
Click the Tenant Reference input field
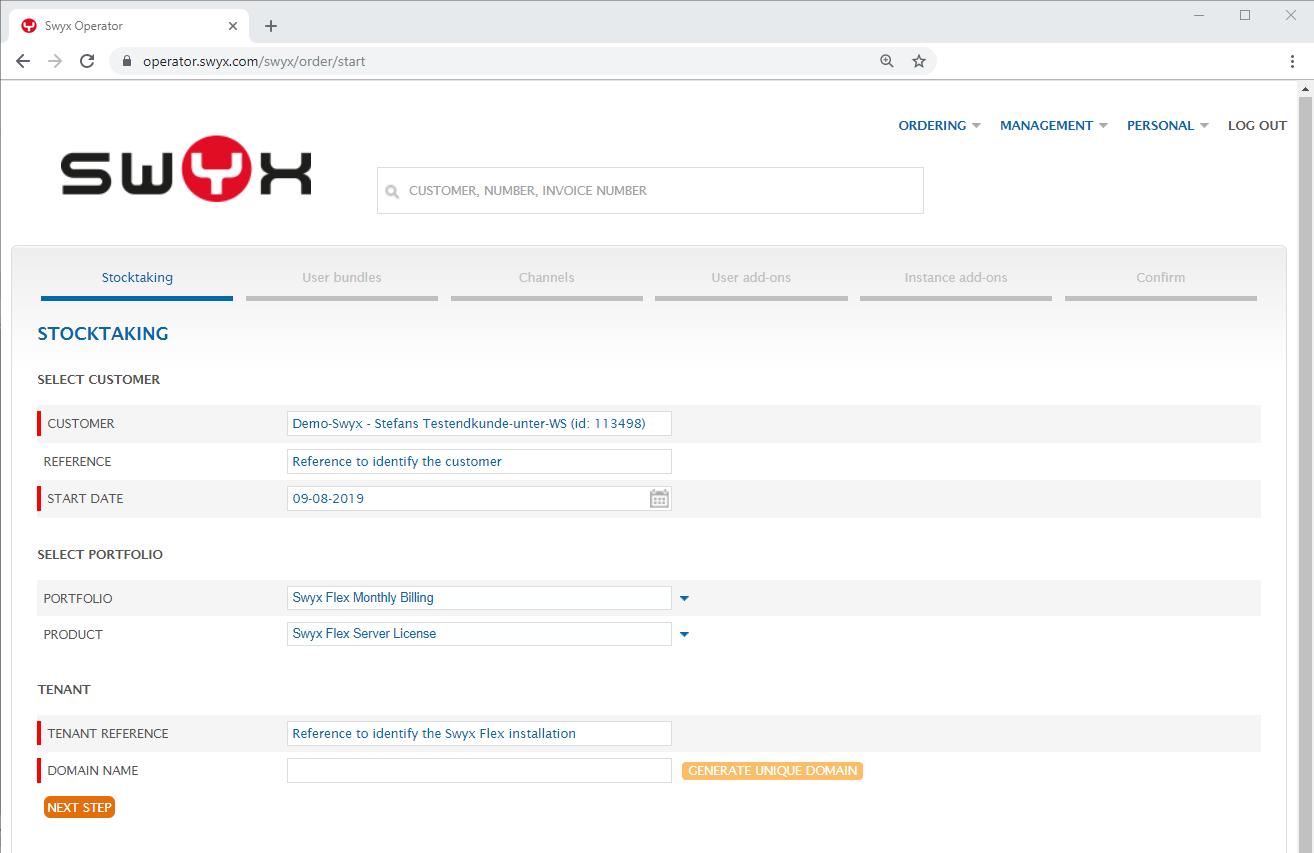(479, 733)
